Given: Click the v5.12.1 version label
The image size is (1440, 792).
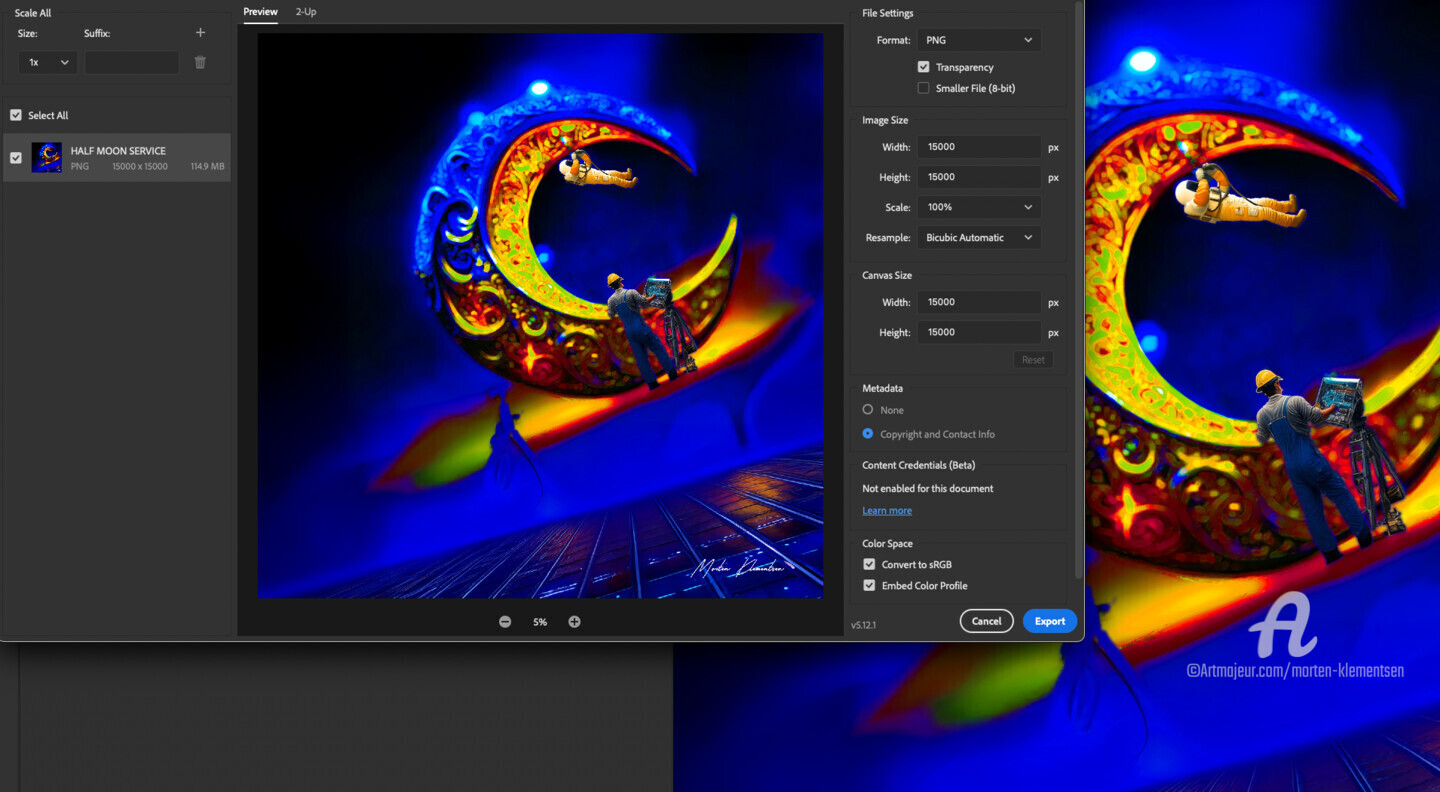Looking at the screenshot, I should 863,625.
